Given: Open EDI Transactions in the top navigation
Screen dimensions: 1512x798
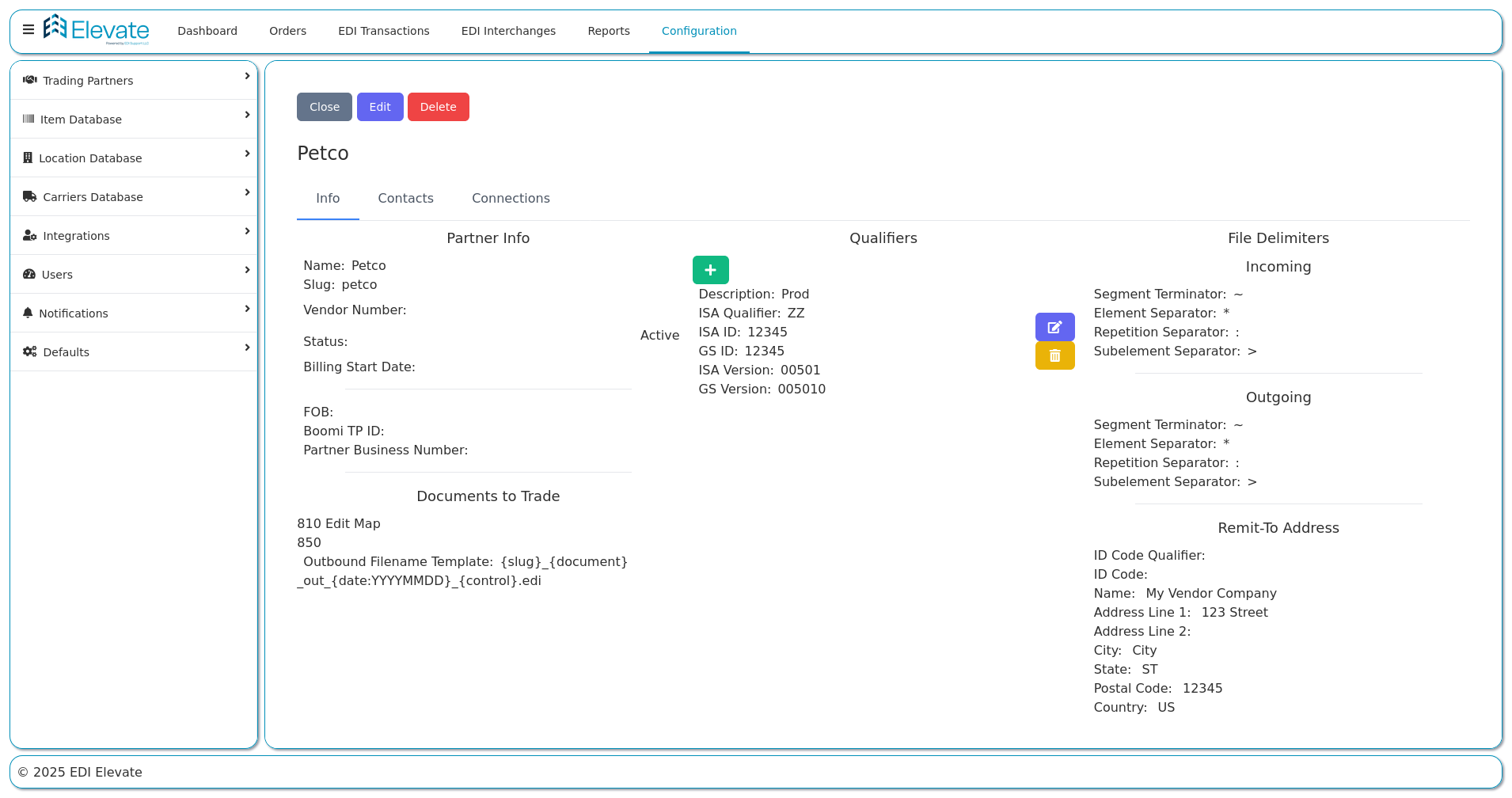Looking at the screenshot, I should tap(384, 31).
